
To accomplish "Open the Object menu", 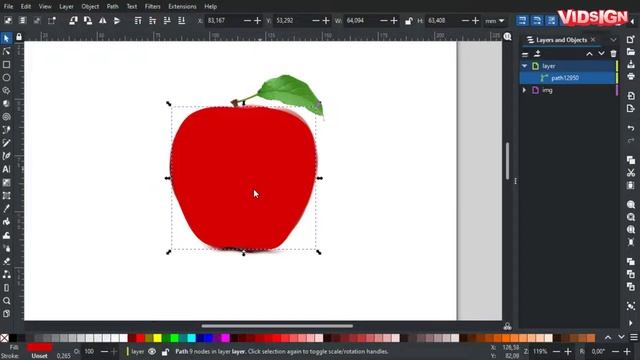I will tap(90, 7).
